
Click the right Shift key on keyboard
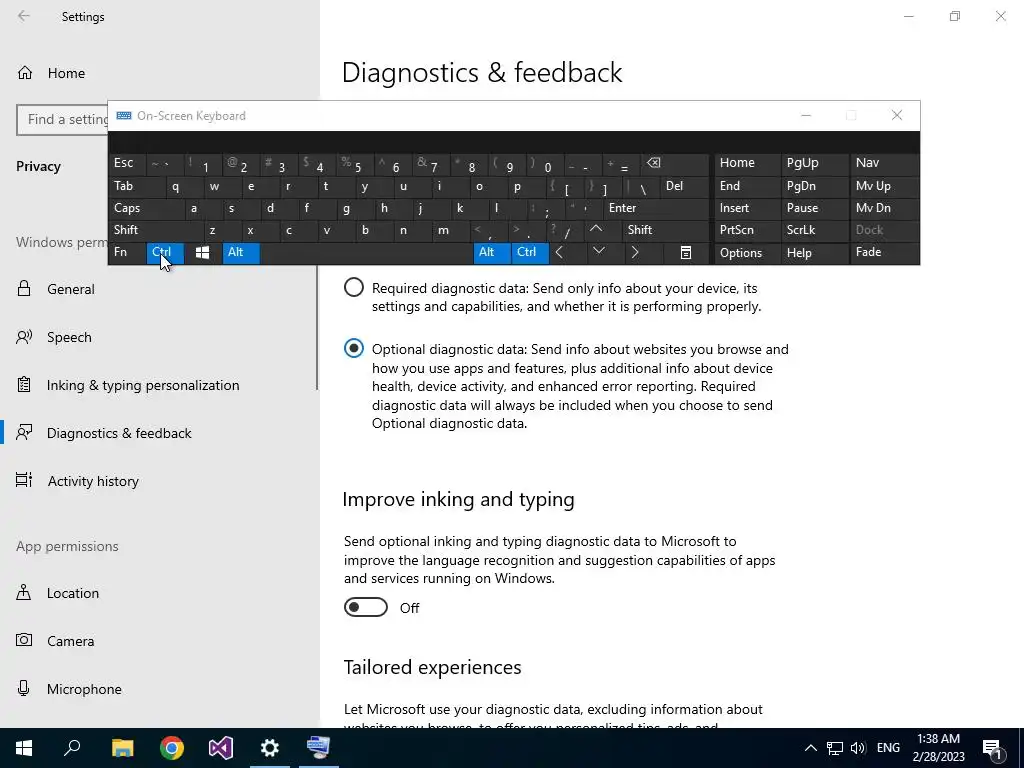point(665,230)
